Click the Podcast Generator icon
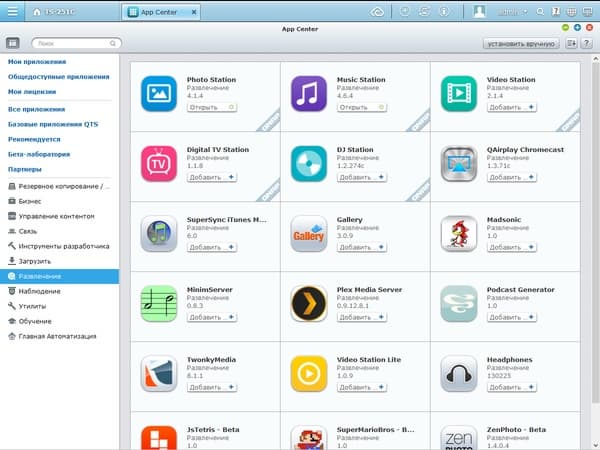 pyautogui.click(x=459, y=303)
